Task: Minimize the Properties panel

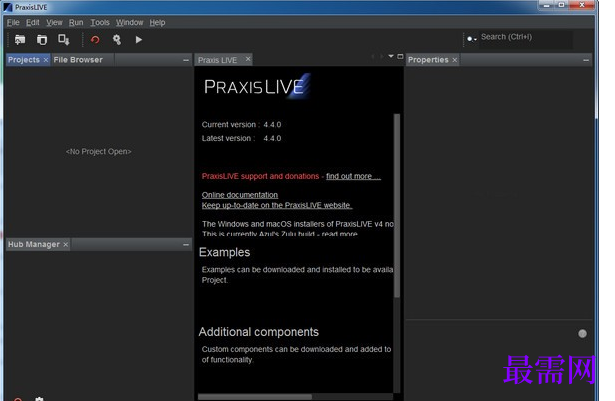Action: point(586,60)
